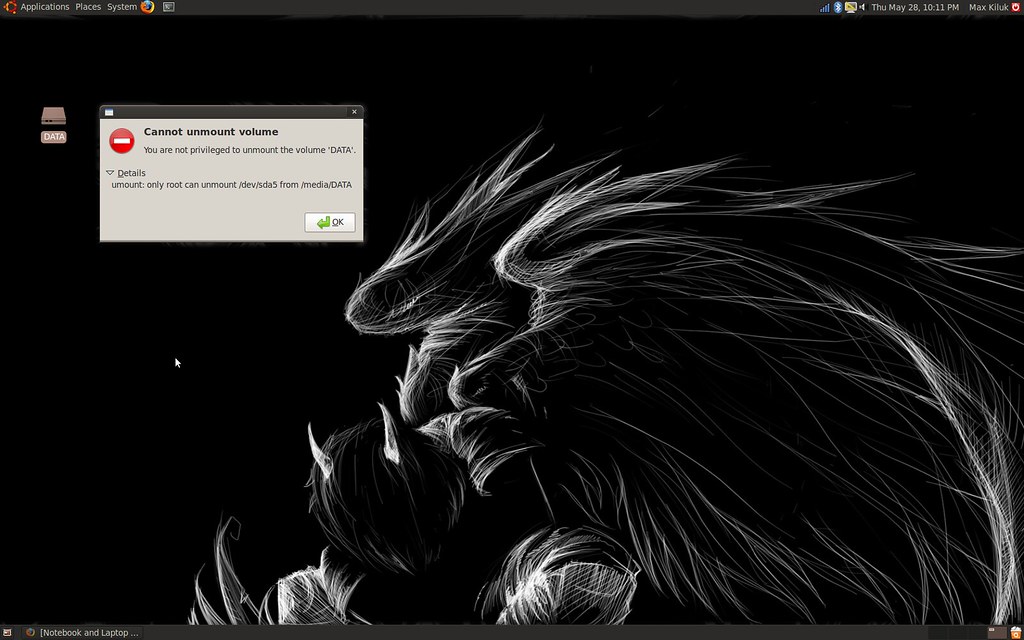1024x640 pixels.
Task: Click the red power/shutdown icon
Action: click(x=1016, y=7)
